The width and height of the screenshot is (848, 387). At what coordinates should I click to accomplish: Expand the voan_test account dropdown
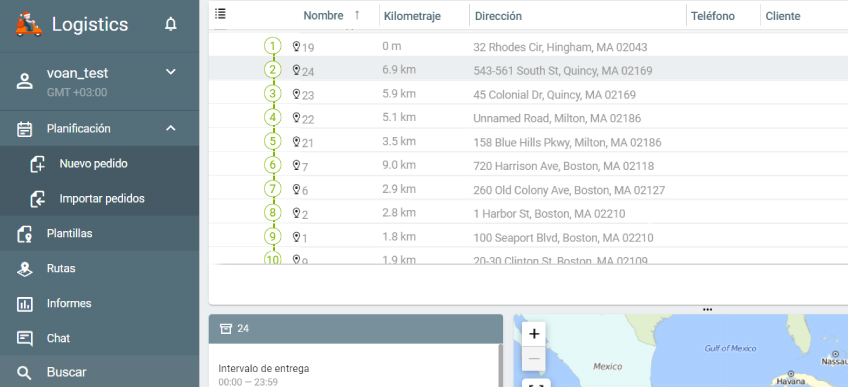(171, 72)
